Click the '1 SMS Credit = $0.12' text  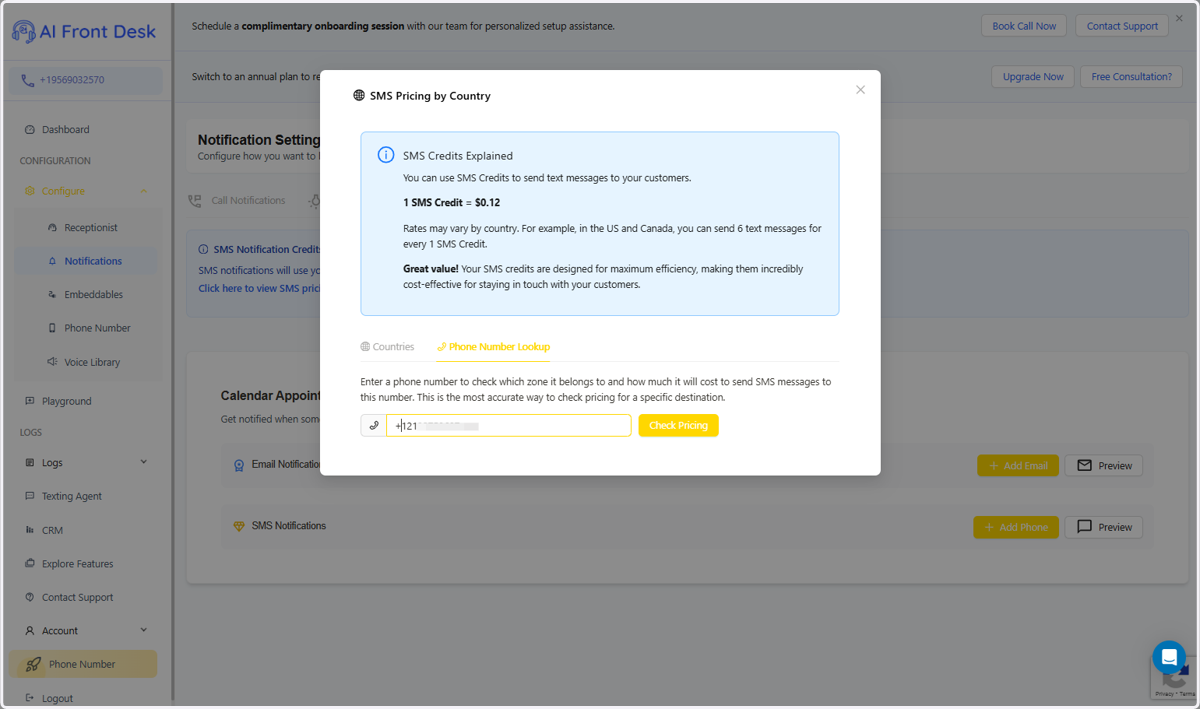click(451, 203)
